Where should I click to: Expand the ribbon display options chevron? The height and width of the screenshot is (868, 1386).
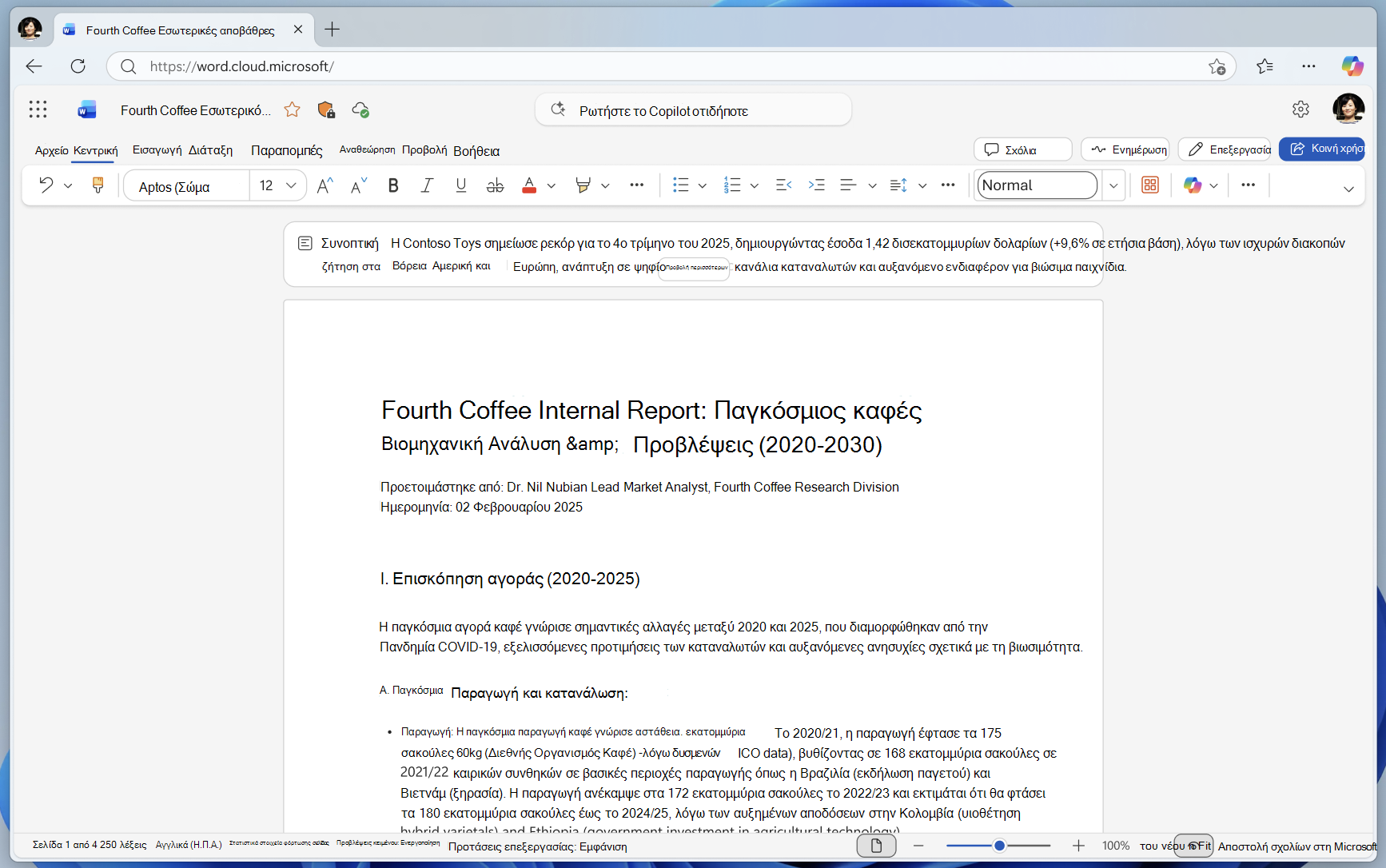coord(1348,189)
